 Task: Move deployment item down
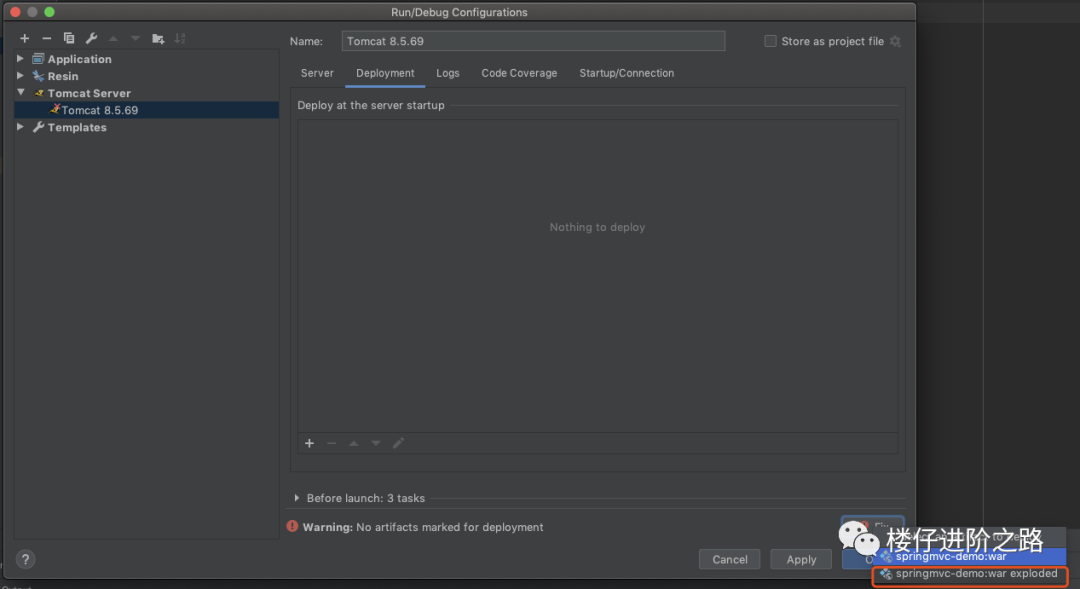coord(375,443)
